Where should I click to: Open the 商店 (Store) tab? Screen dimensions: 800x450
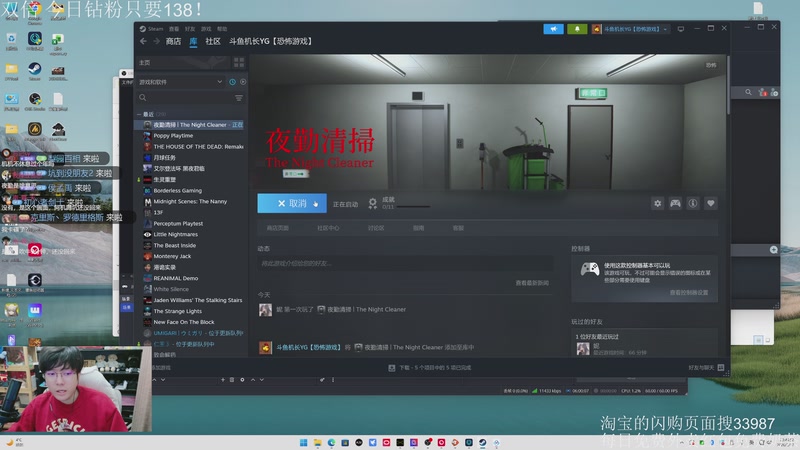click(173, 41)
